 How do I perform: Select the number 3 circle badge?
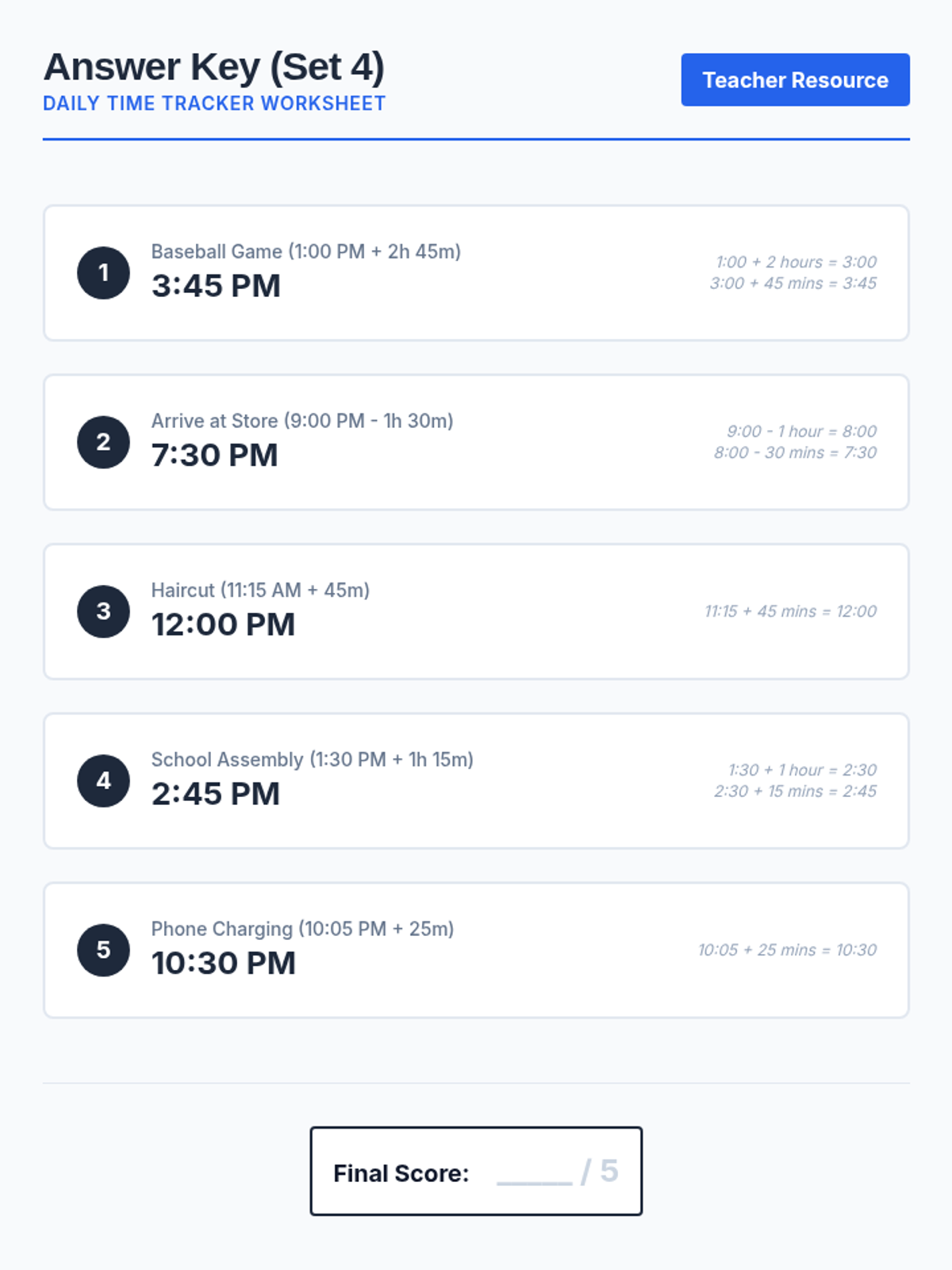tap(103, 611)
